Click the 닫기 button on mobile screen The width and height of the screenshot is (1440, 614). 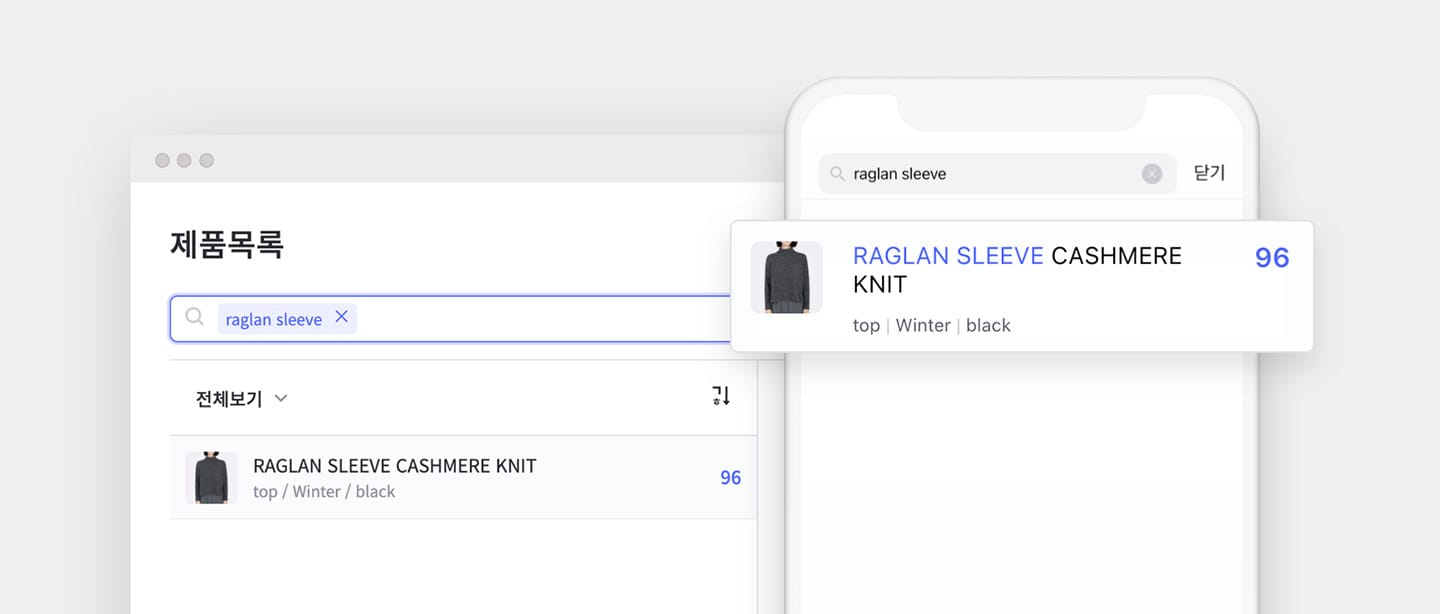[1208, 172]
